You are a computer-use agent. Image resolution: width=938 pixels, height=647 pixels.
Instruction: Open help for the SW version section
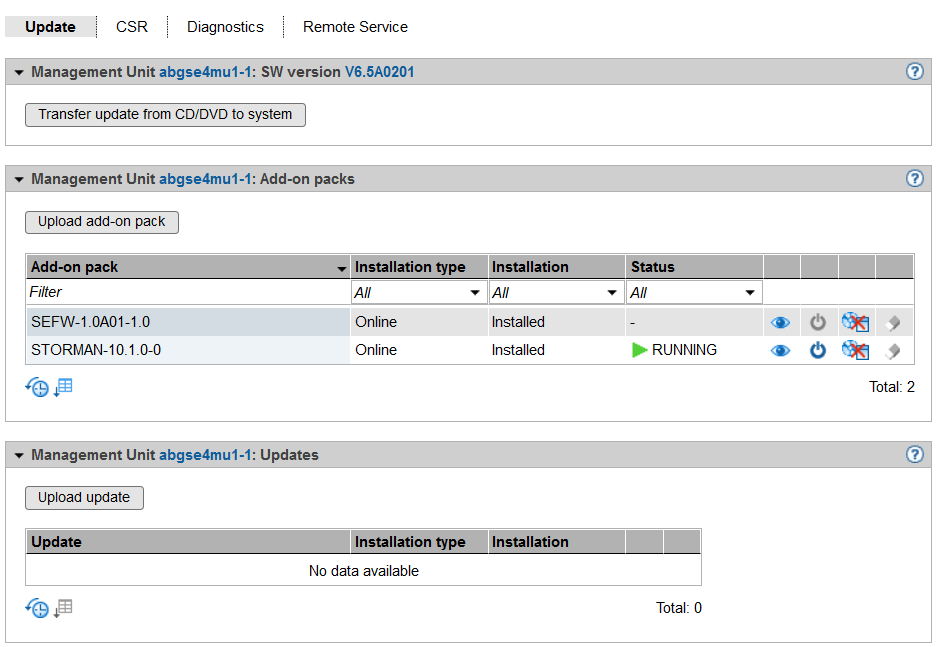click(x=914, y=72)
